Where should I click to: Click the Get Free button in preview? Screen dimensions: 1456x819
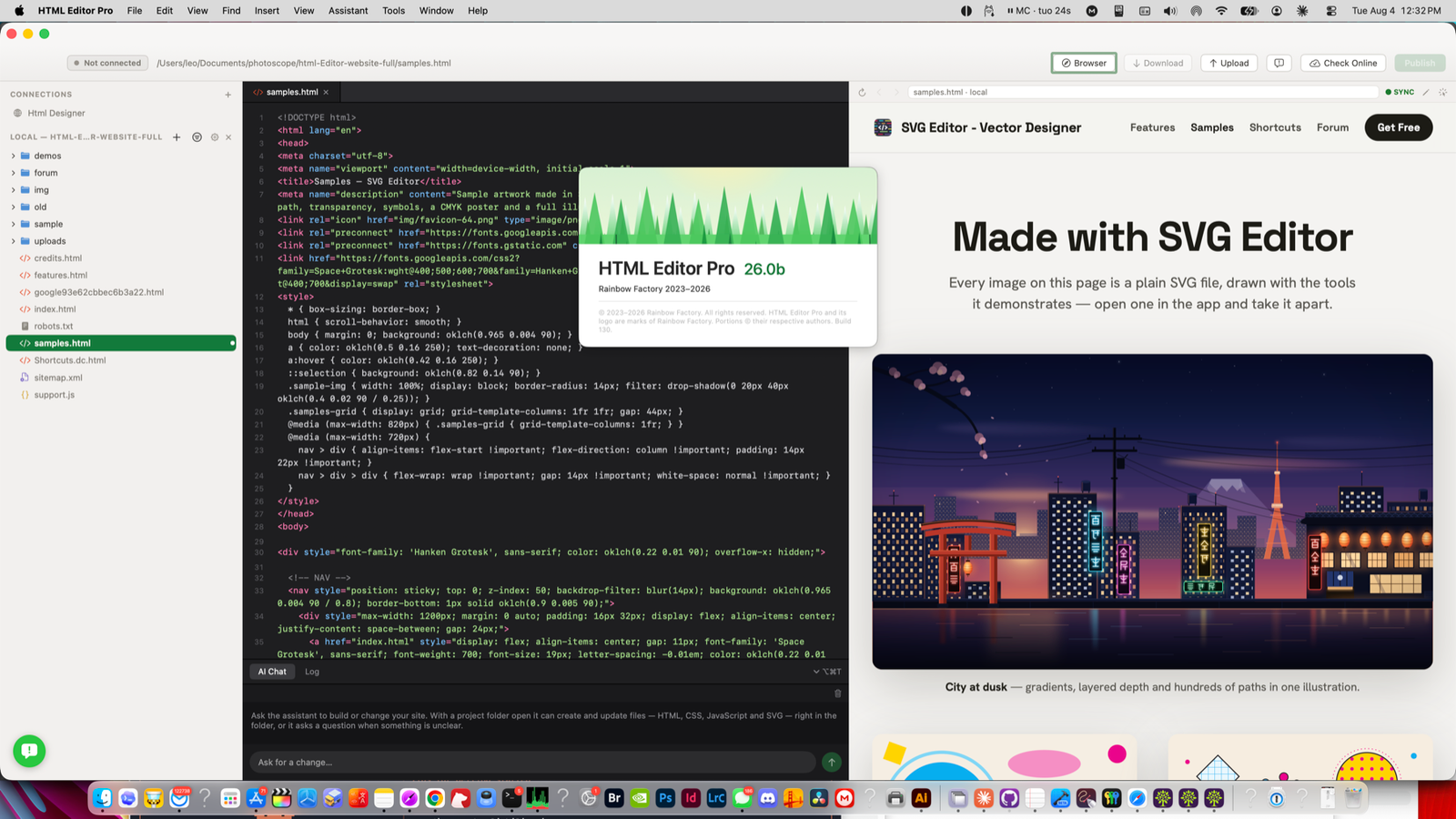pos(1399,127)
